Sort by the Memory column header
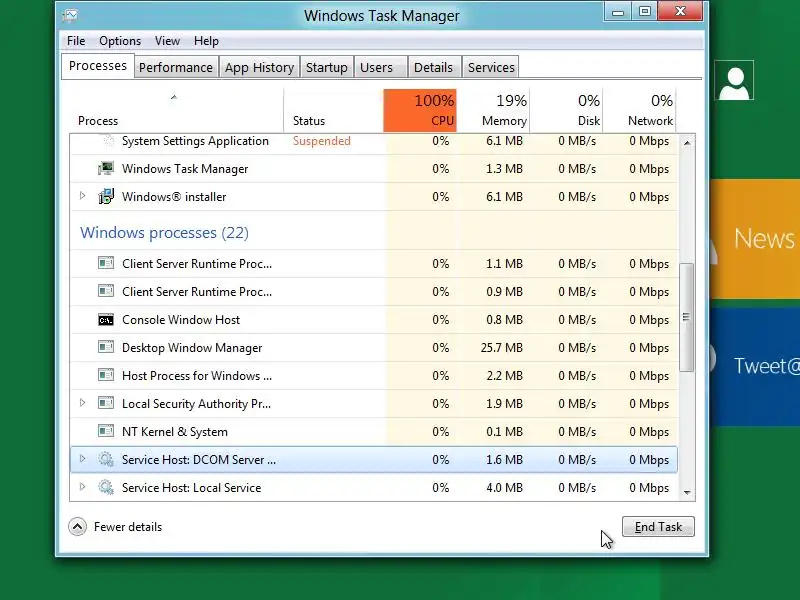This screenshot has height=600, width=800. pyautogui.click(x=493, y=110)
